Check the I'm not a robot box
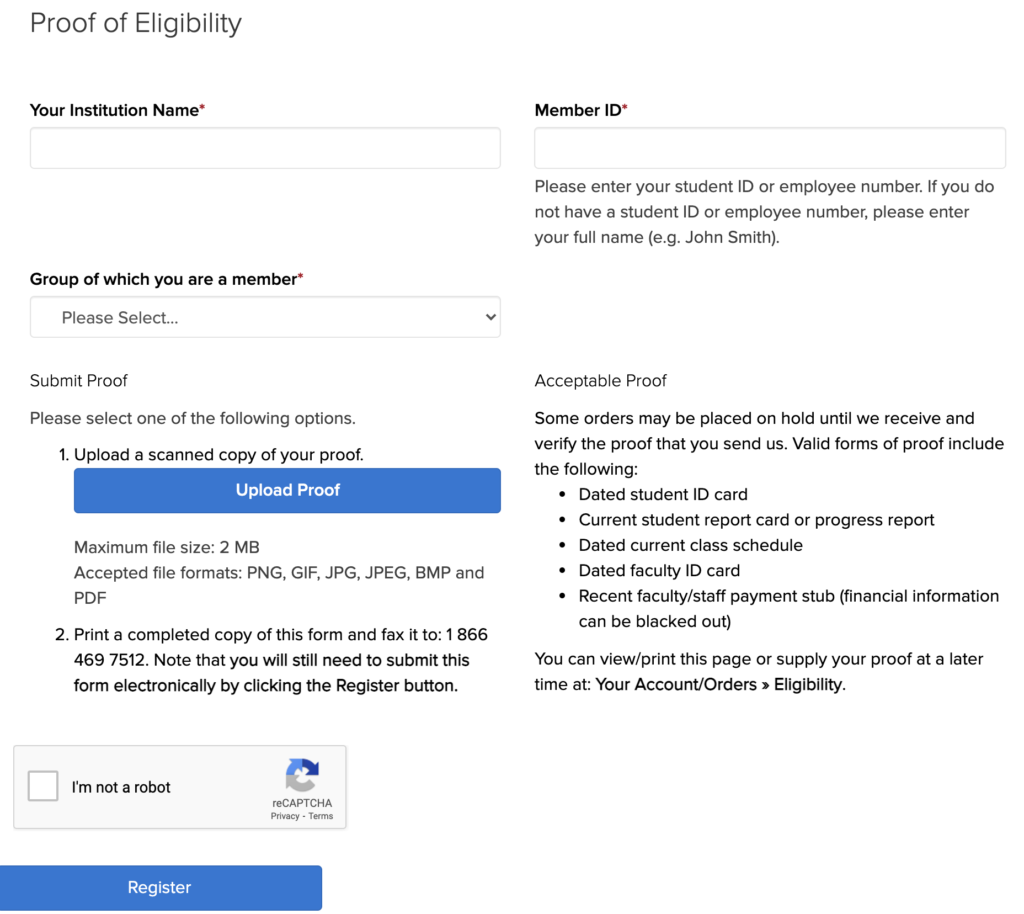Image resolution: width=1024 pixels, height=914 pixels. point(43,785)
